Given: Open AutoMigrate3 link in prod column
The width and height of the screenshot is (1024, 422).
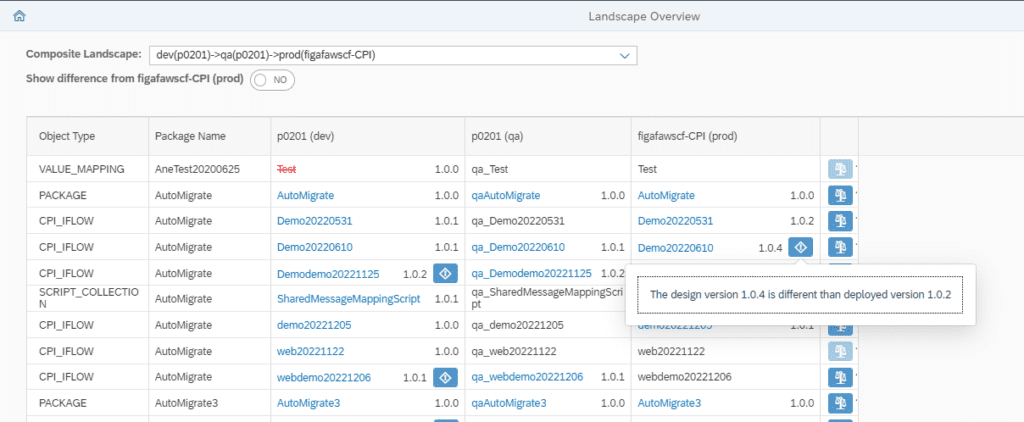Looking at the screenshot, I should pyautogui.click(x=669, y=403).
